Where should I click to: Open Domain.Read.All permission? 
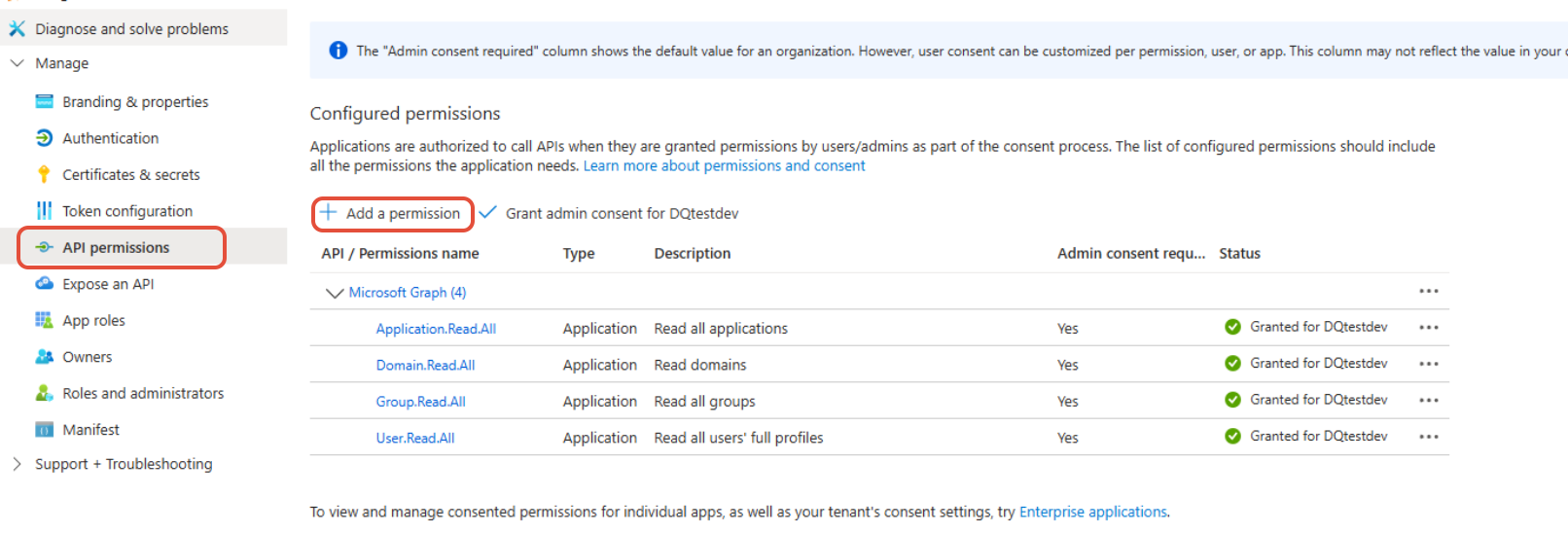coord(425,365)
